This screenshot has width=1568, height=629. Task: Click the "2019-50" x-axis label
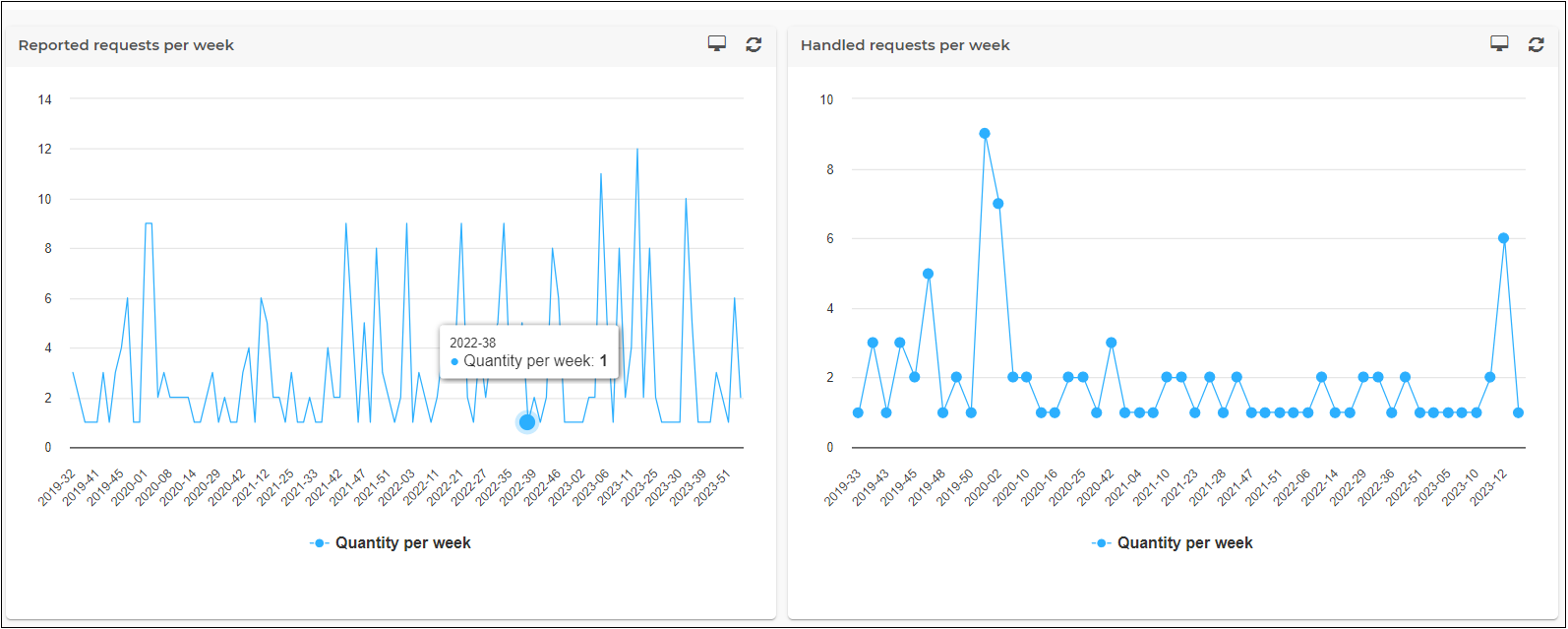click(x=954, y=486)
